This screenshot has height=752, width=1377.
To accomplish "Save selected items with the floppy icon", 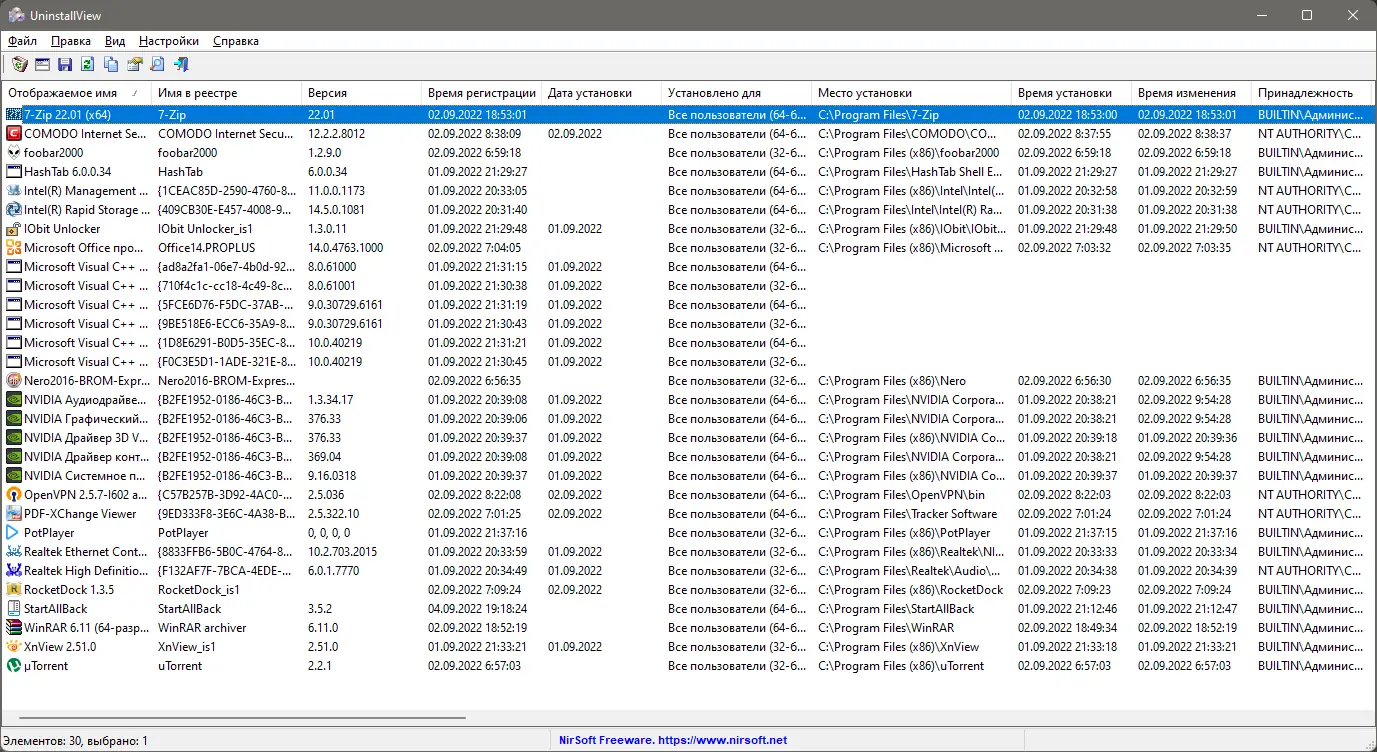I will (x=65, y=65).
